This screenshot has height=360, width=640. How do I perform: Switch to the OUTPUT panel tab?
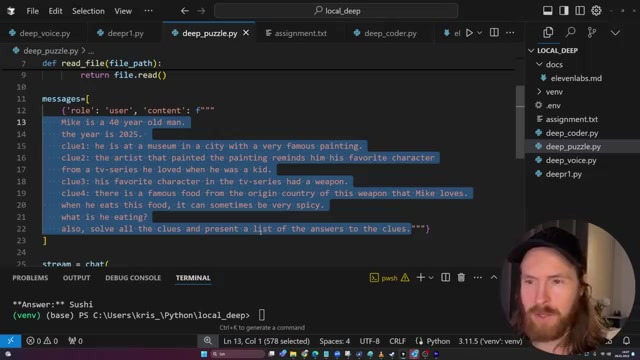click(x=76, y=278)
